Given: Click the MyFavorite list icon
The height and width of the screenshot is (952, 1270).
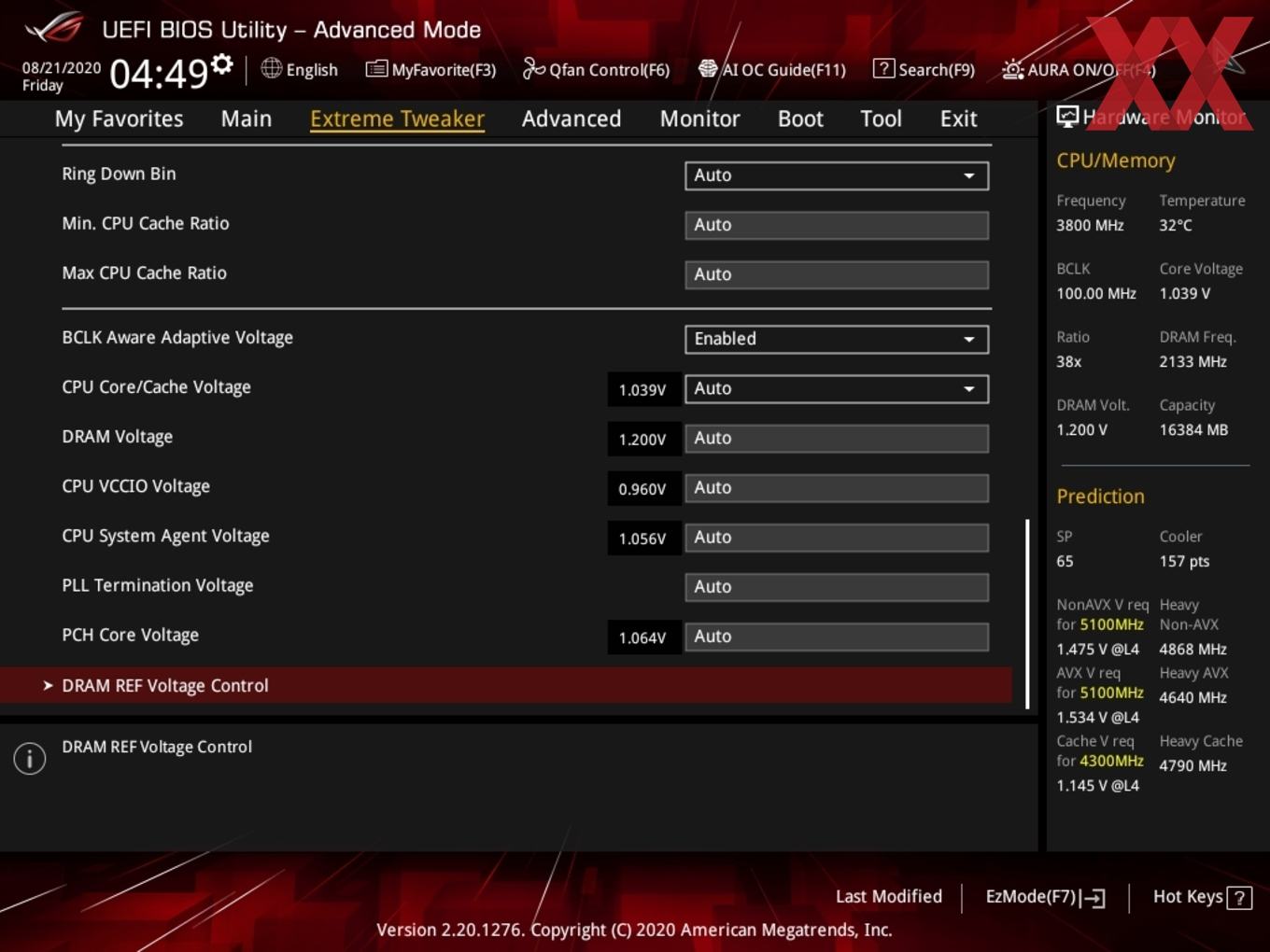Looking at the screenshot, I should [x=376, y=69].
